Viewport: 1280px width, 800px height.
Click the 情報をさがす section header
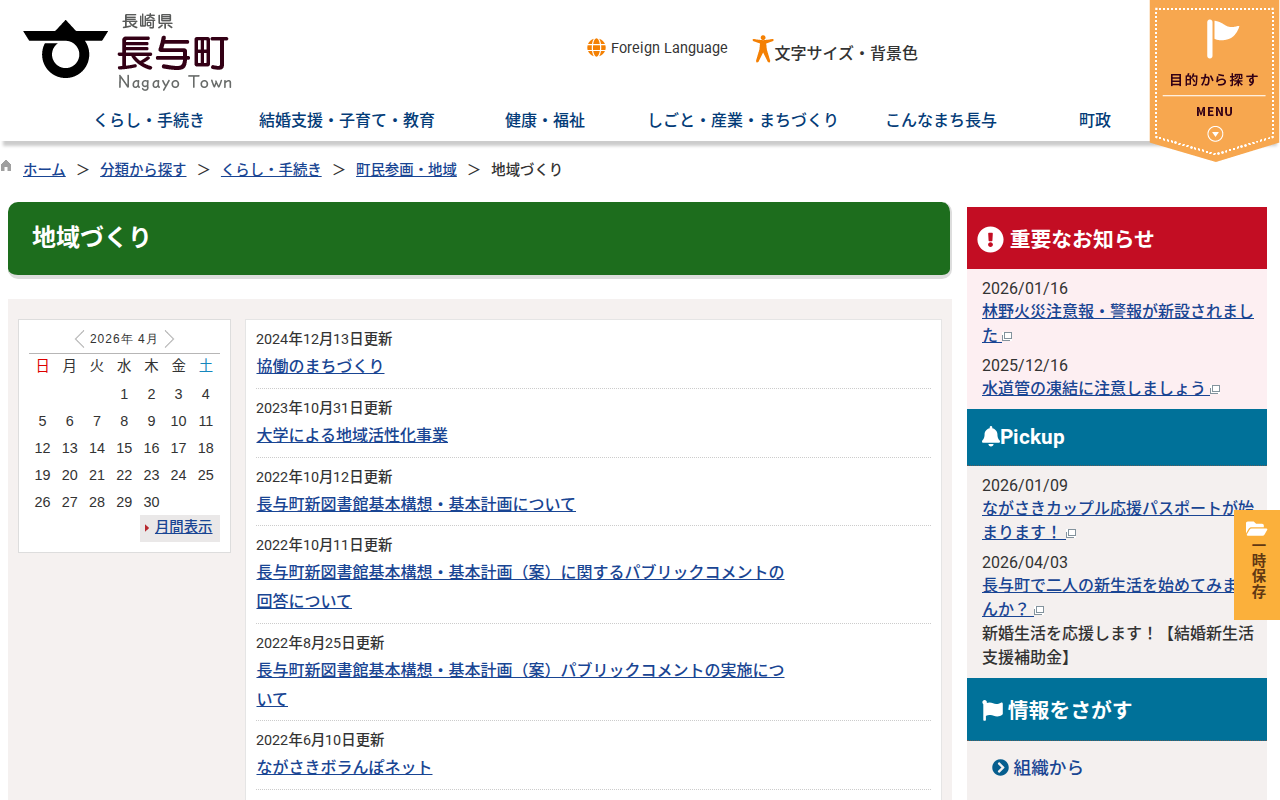(1117, 710)
